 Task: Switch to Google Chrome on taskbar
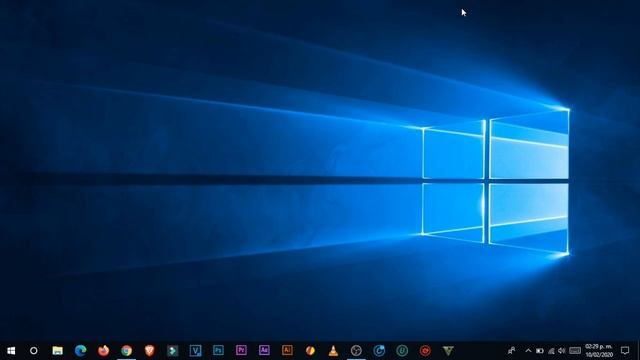(x=127, y=351)
